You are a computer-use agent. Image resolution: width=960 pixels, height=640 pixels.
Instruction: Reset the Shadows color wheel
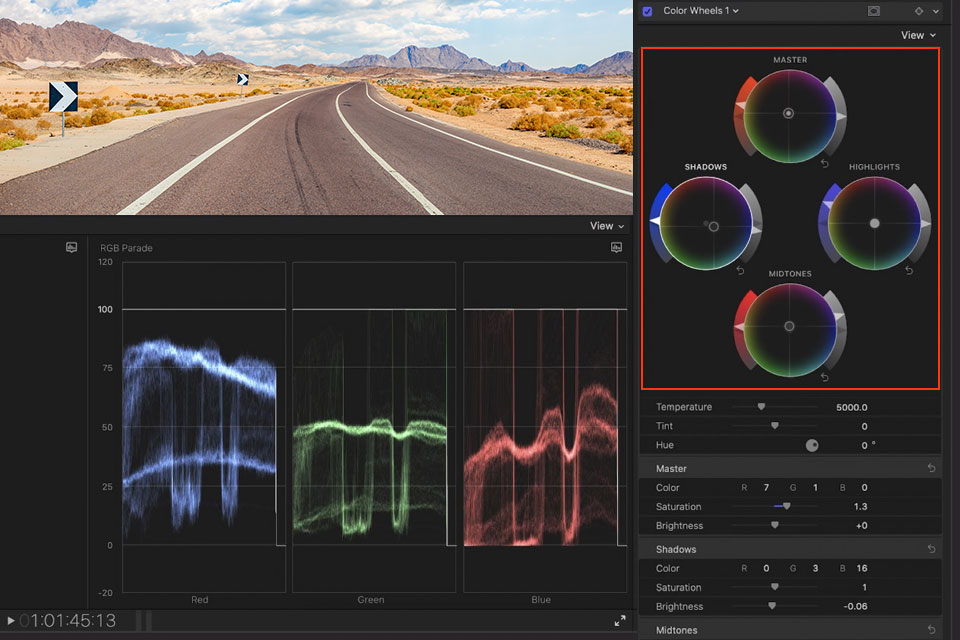[740, 271]
